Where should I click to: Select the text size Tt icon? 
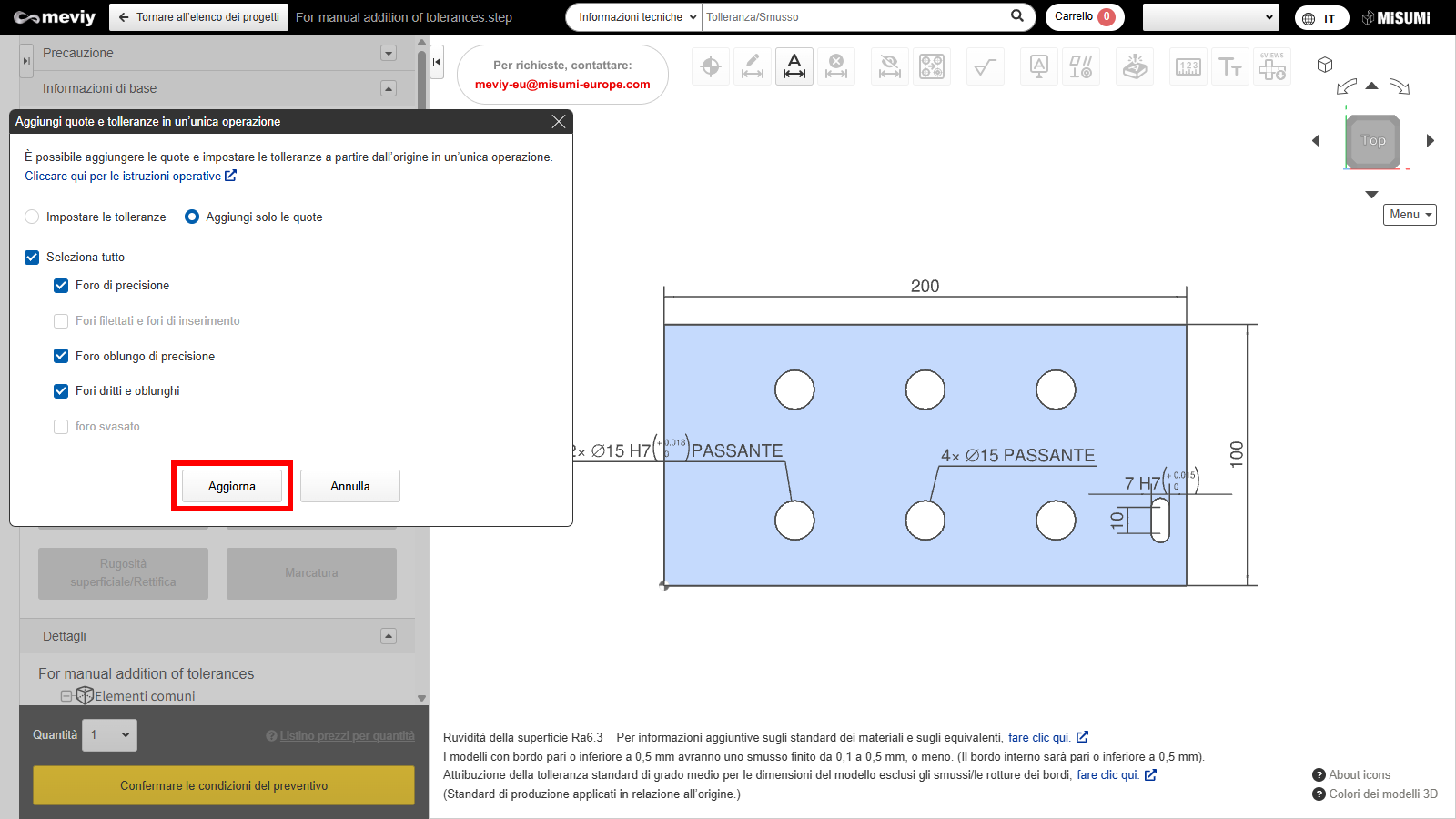[x=1229, y=66]
